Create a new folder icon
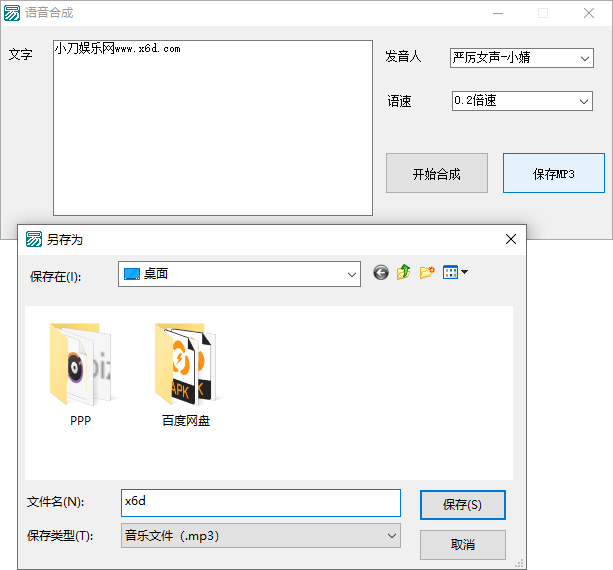The height and width of the screenshot is (570, 613). point(427,272)
